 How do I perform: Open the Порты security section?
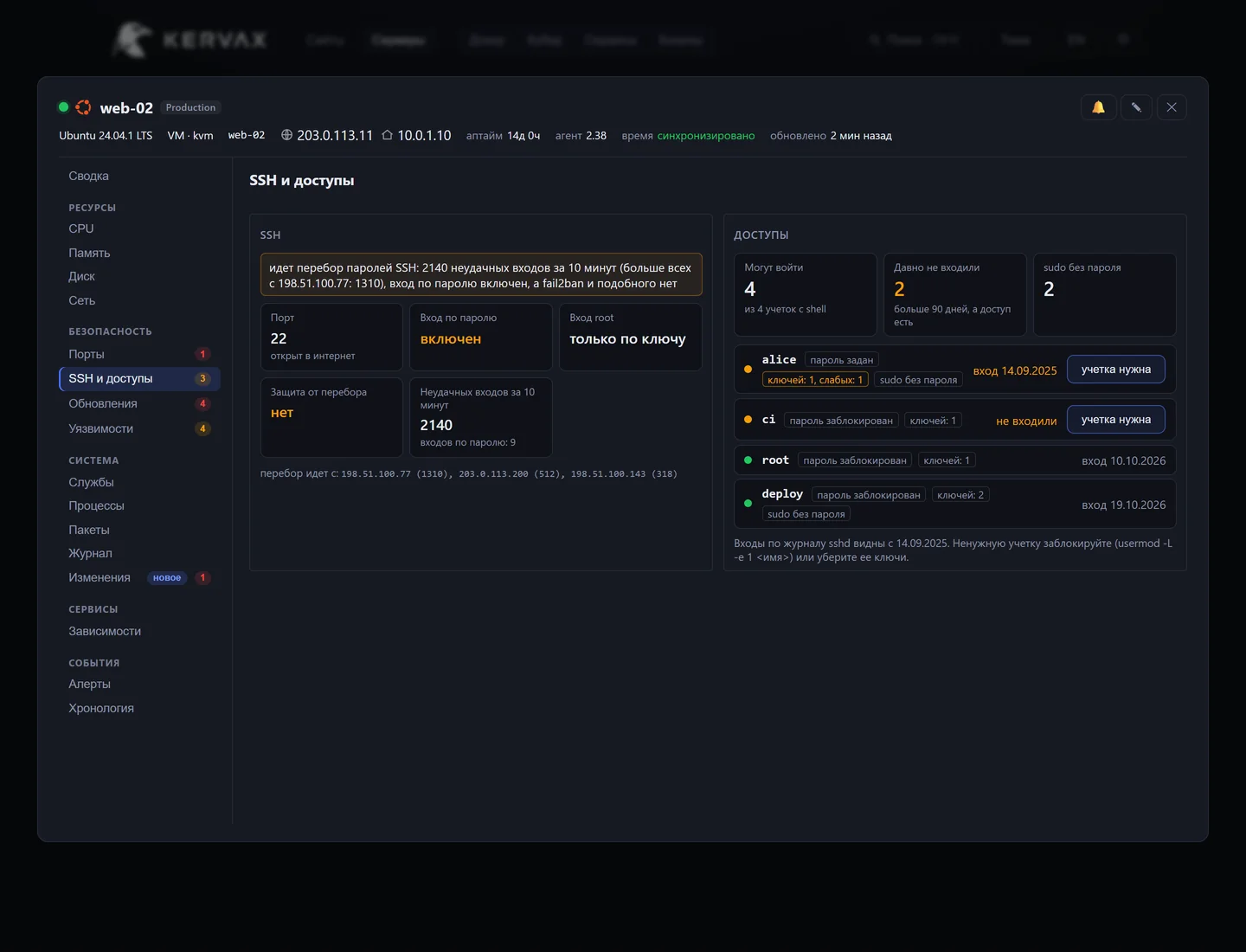pos(139,354)
